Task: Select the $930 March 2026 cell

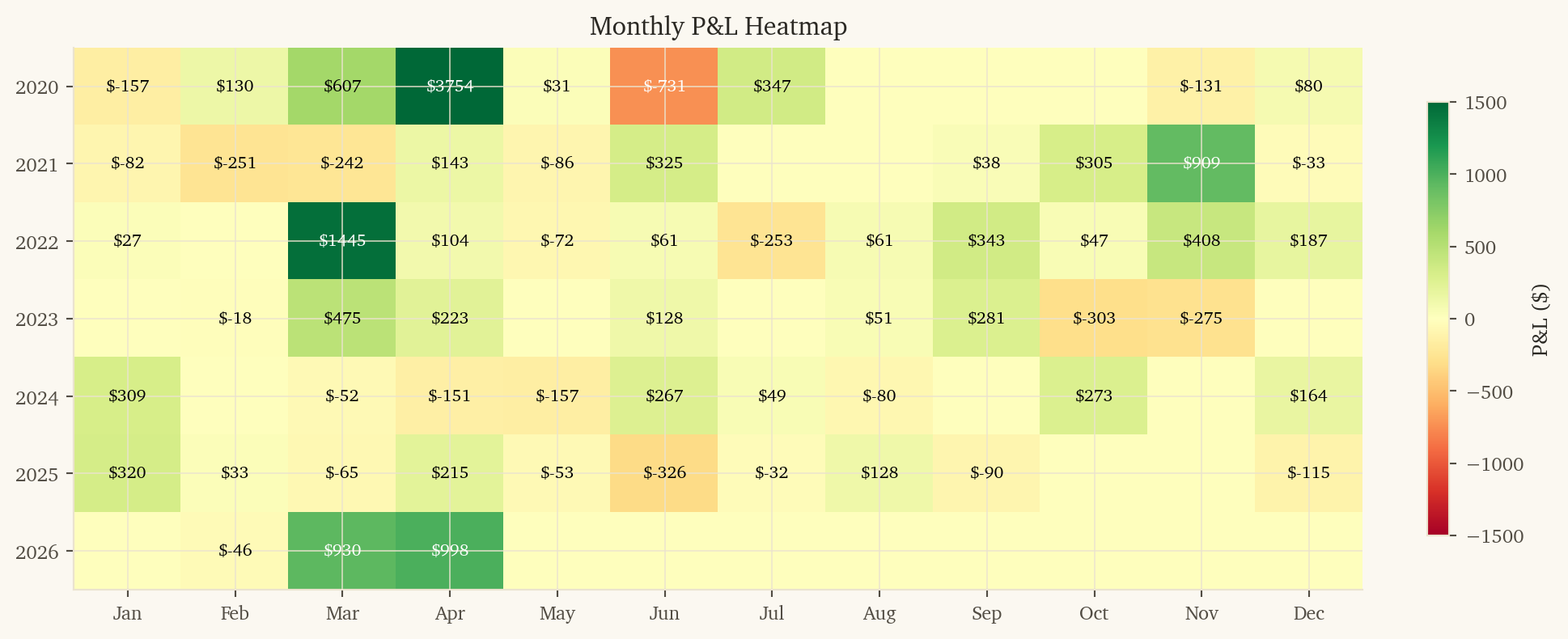Action: [342, 551]
